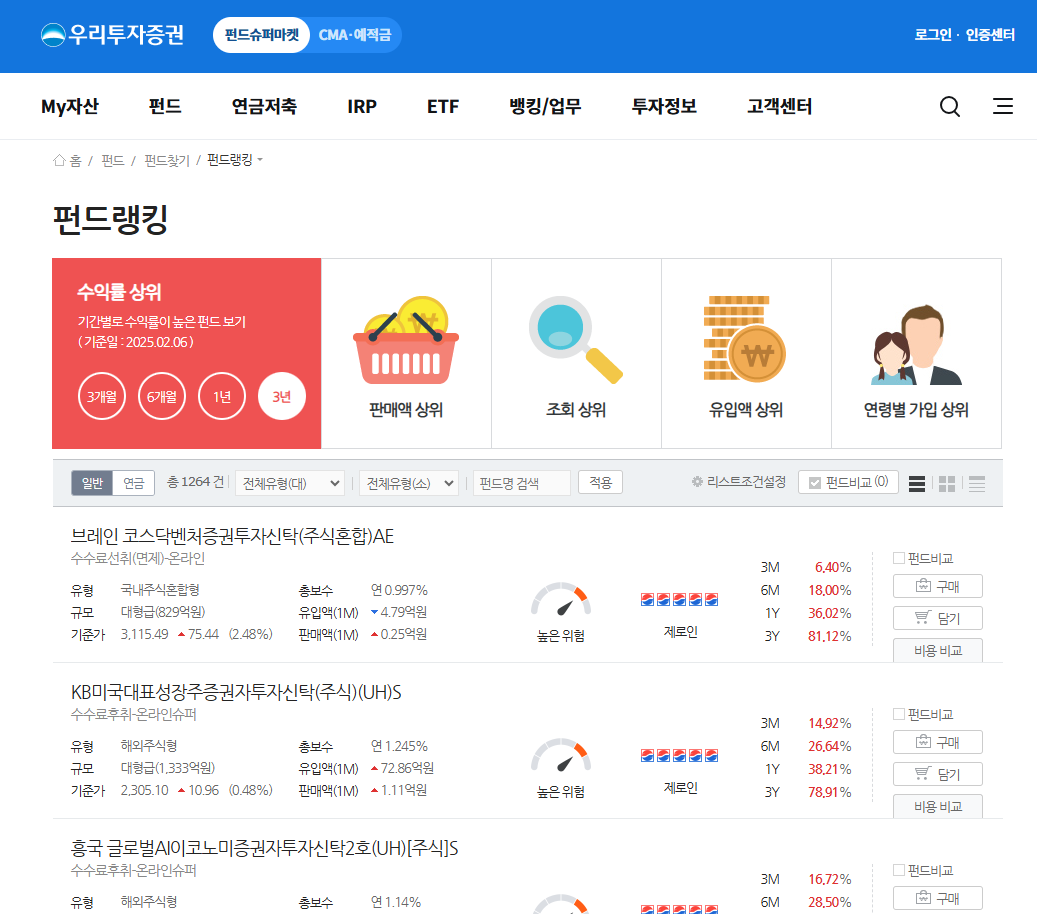Screen dimensions: 1037x914
Task: Open the hamburger menu in the header
Action: (1003, 106)
